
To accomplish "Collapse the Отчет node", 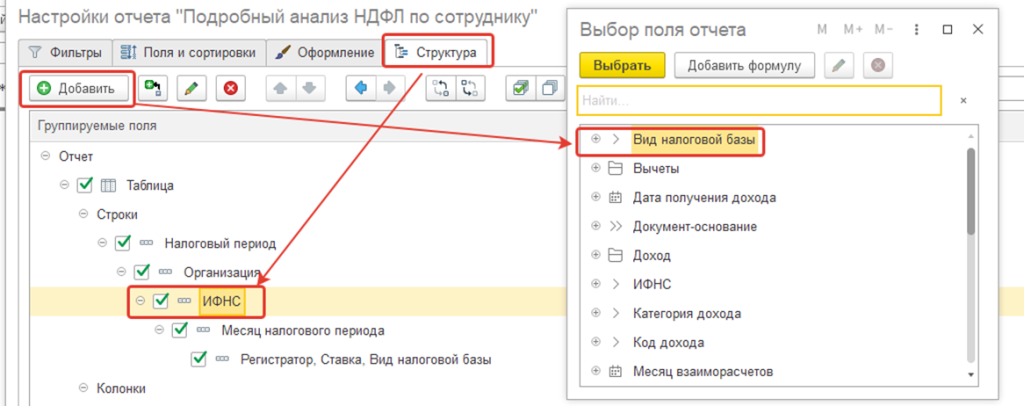I will (45, 156).
